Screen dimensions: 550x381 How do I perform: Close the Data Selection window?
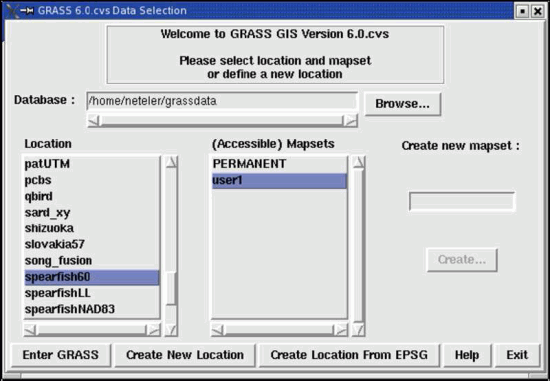pyautogui.click(x=538, y=11)
